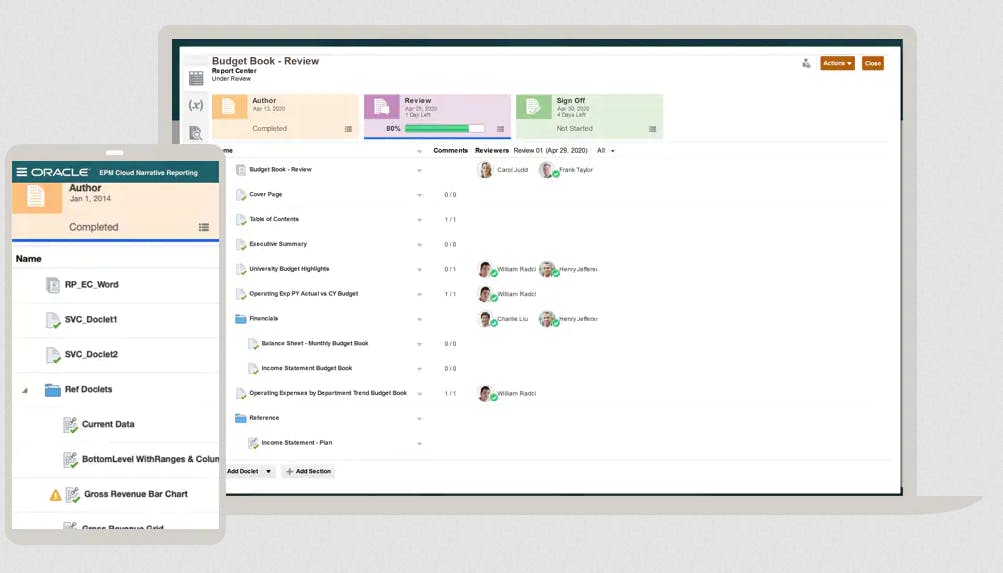Open the Sign Off phase details list icon
Viewport: 1003px width, 573px height.
coord(652,129)
